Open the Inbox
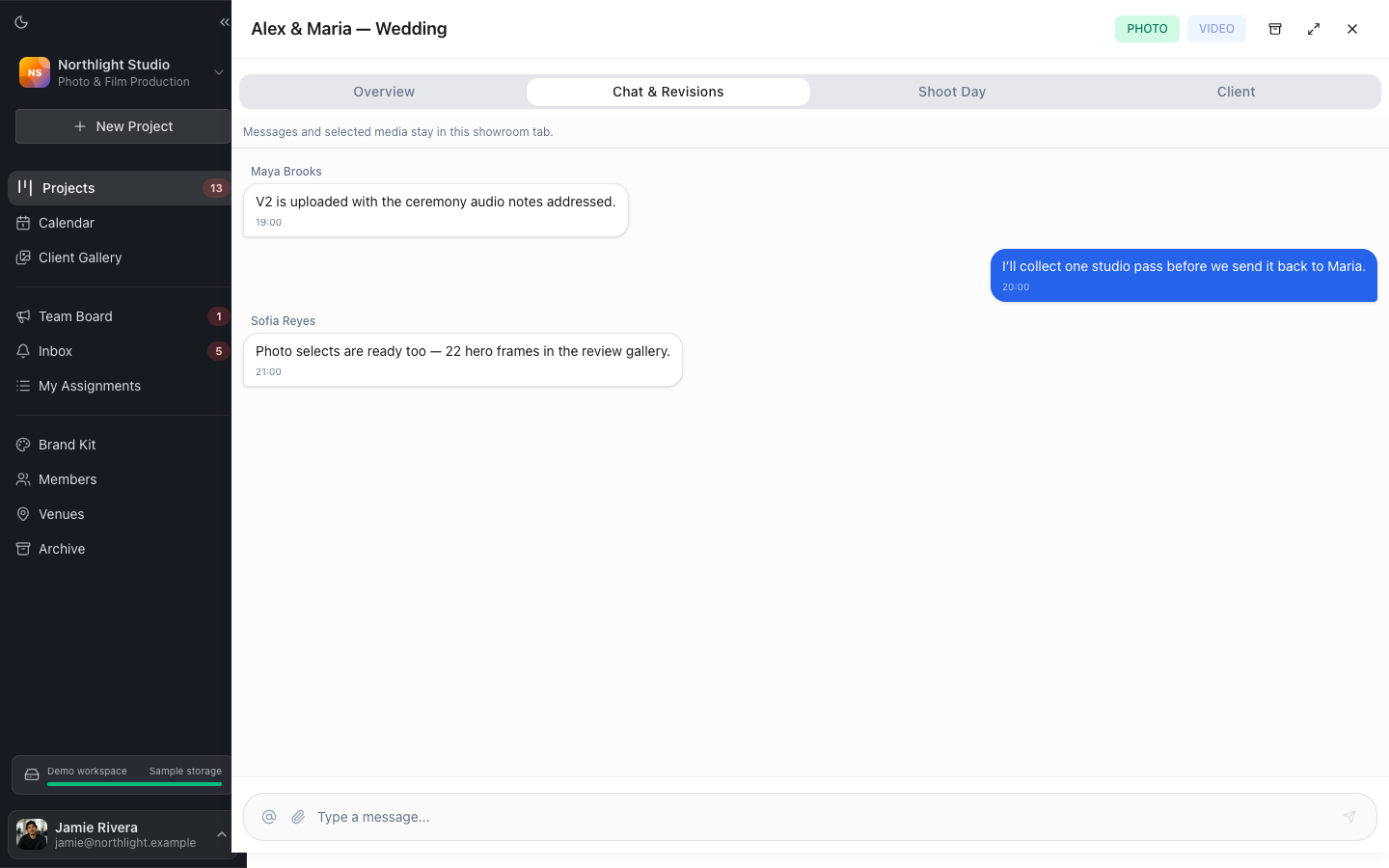Screen dimensions: 1389x868 (x=120, y=351)
